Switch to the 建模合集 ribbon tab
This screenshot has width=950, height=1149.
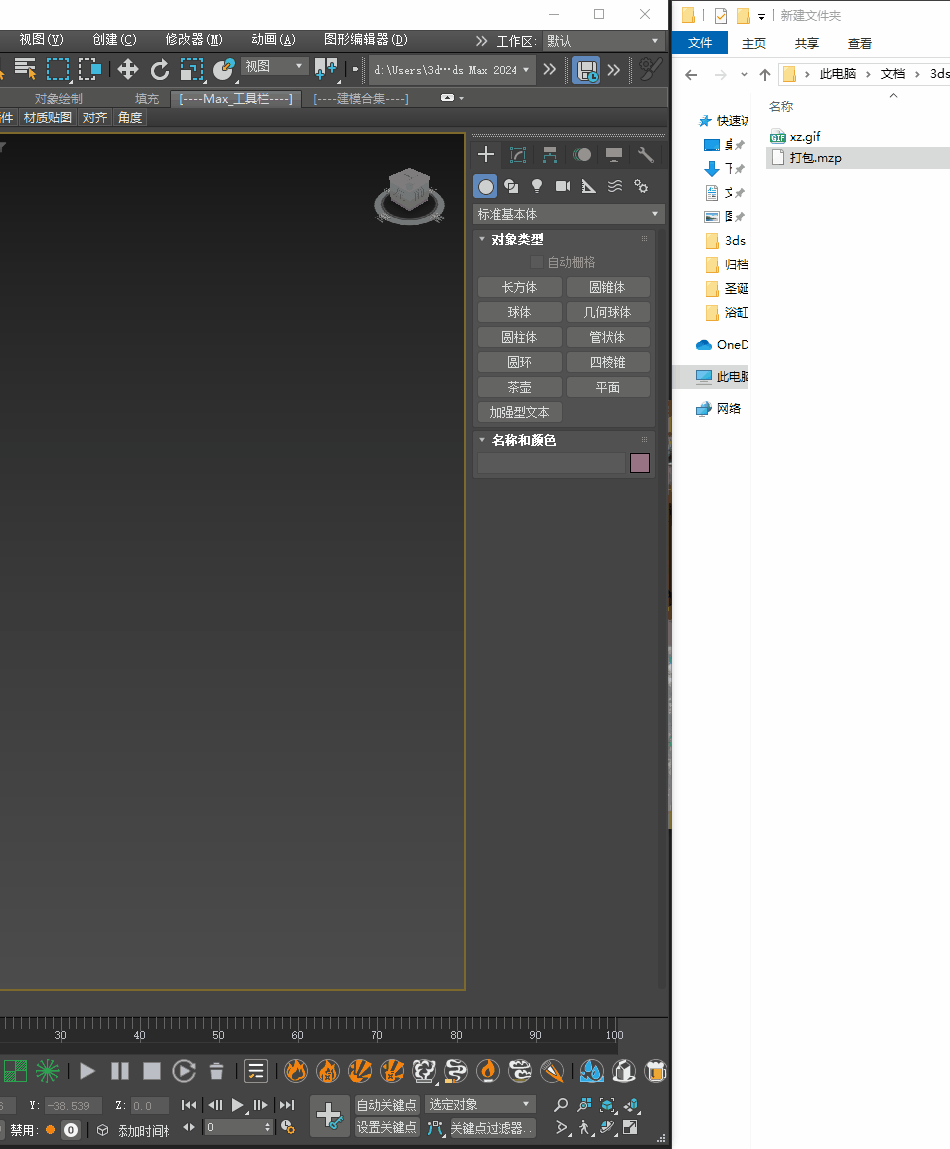point(360,99)
